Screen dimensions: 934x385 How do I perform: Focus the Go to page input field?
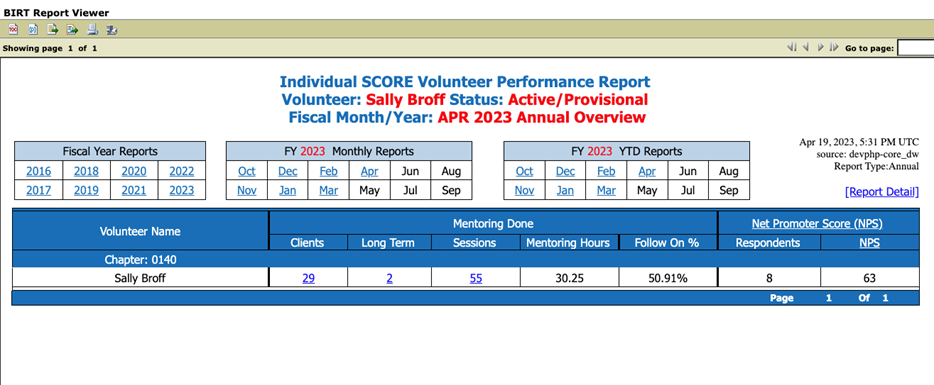click(916, 48)
